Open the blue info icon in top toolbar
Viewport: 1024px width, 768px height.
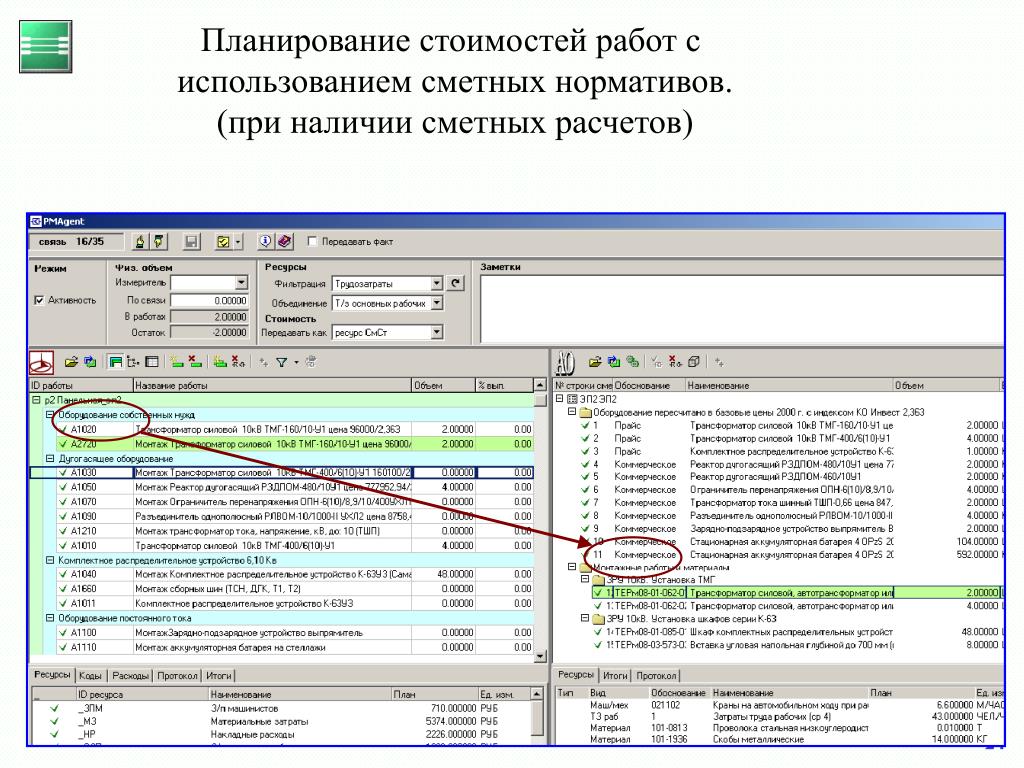point(264,242)
